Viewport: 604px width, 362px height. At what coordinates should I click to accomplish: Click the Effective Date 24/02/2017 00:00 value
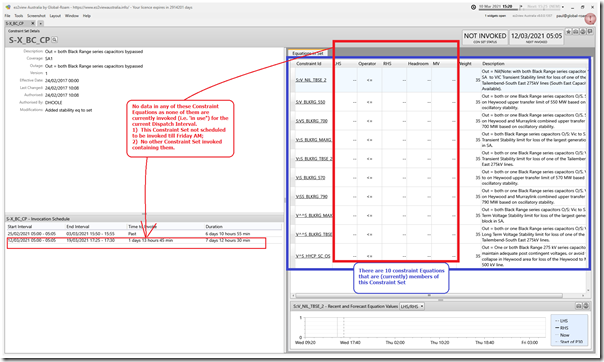coord(62,81)
